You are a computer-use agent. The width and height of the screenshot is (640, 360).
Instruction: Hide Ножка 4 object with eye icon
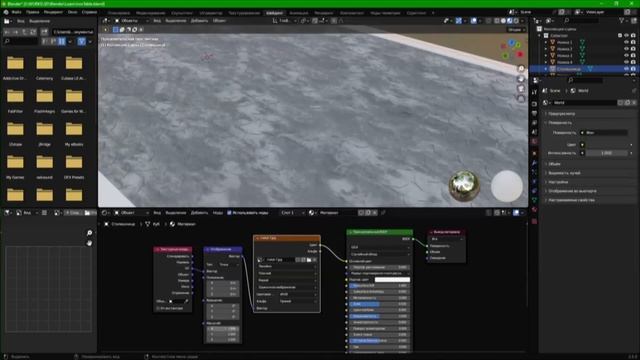627,62
